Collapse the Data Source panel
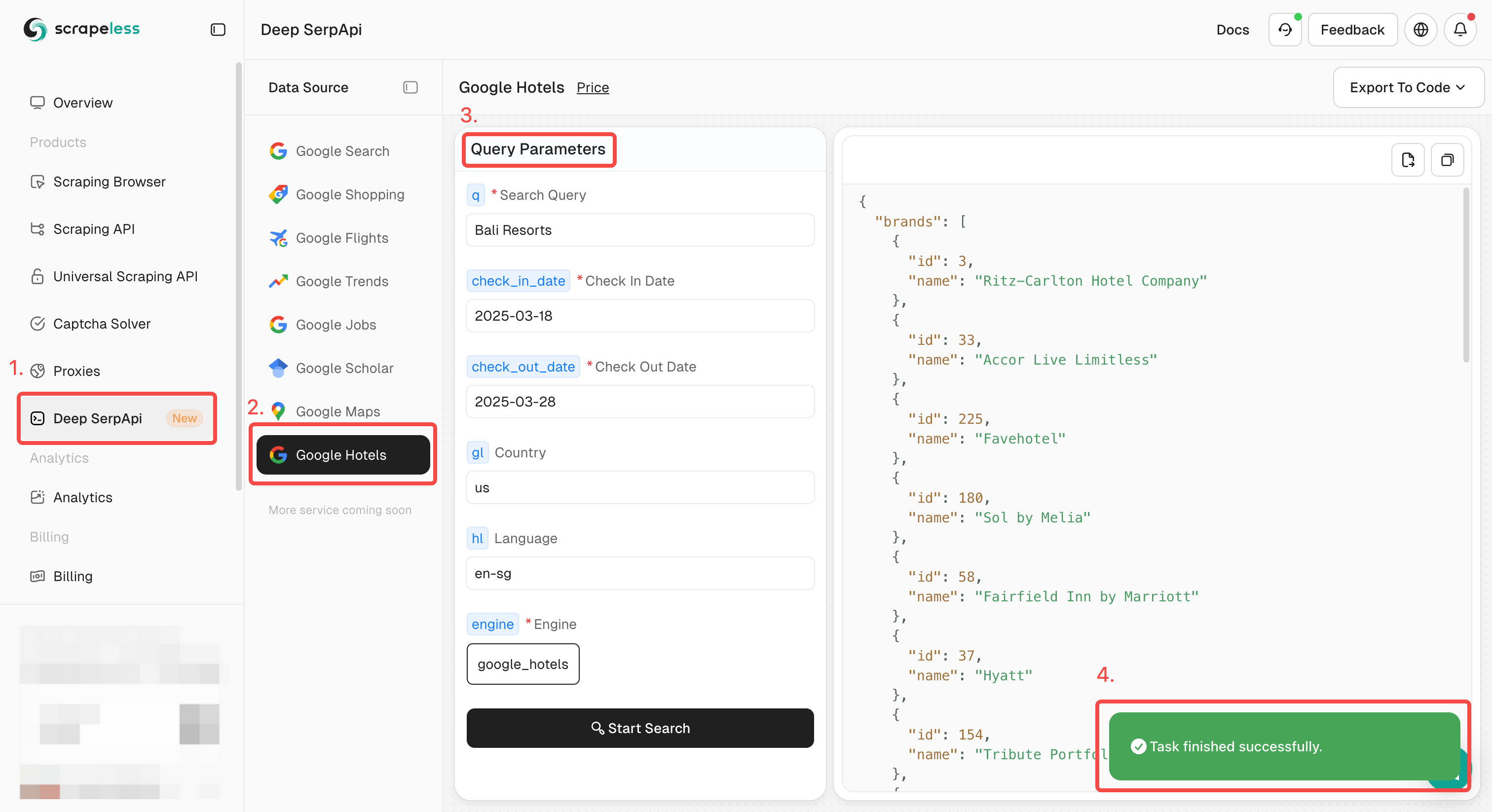Image resolution: width=1492 pixels, height=812 pixels. point(410,87)
